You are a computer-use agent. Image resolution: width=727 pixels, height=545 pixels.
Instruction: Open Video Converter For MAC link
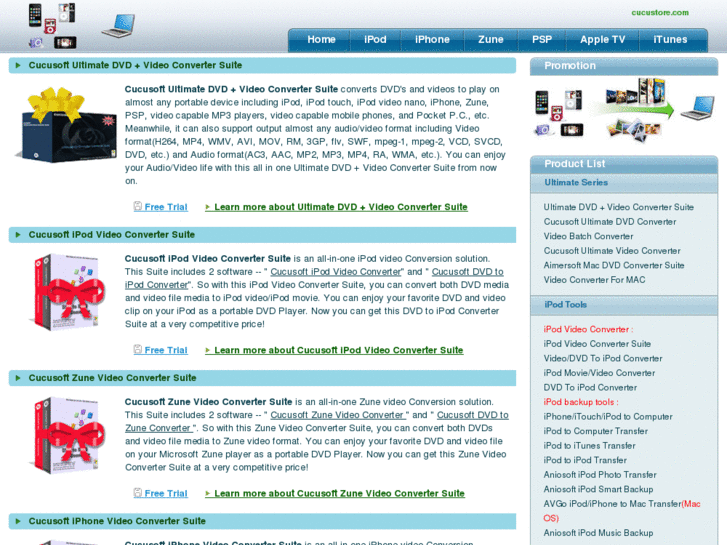pyautogui.click(x=594, y=280)
